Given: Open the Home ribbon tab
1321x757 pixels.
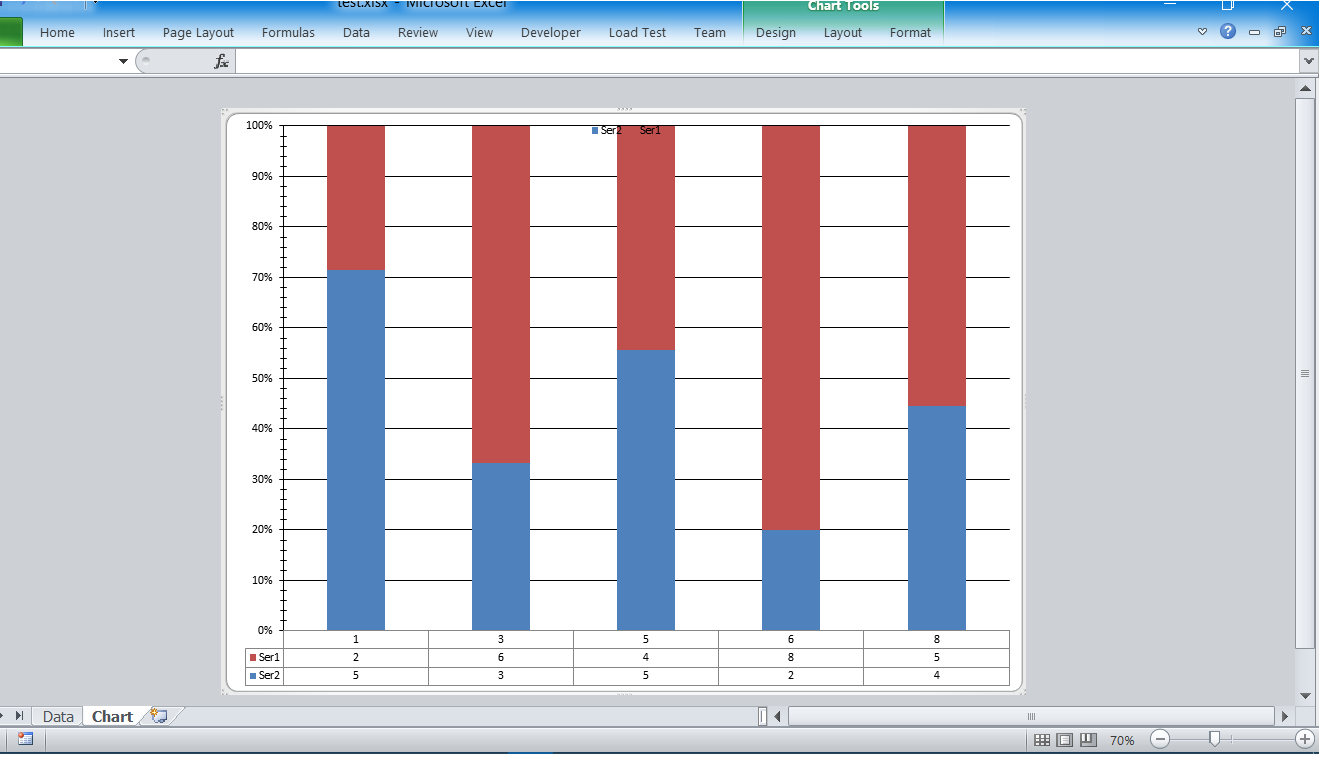Looking at the screenshot, I should (57, 32).
